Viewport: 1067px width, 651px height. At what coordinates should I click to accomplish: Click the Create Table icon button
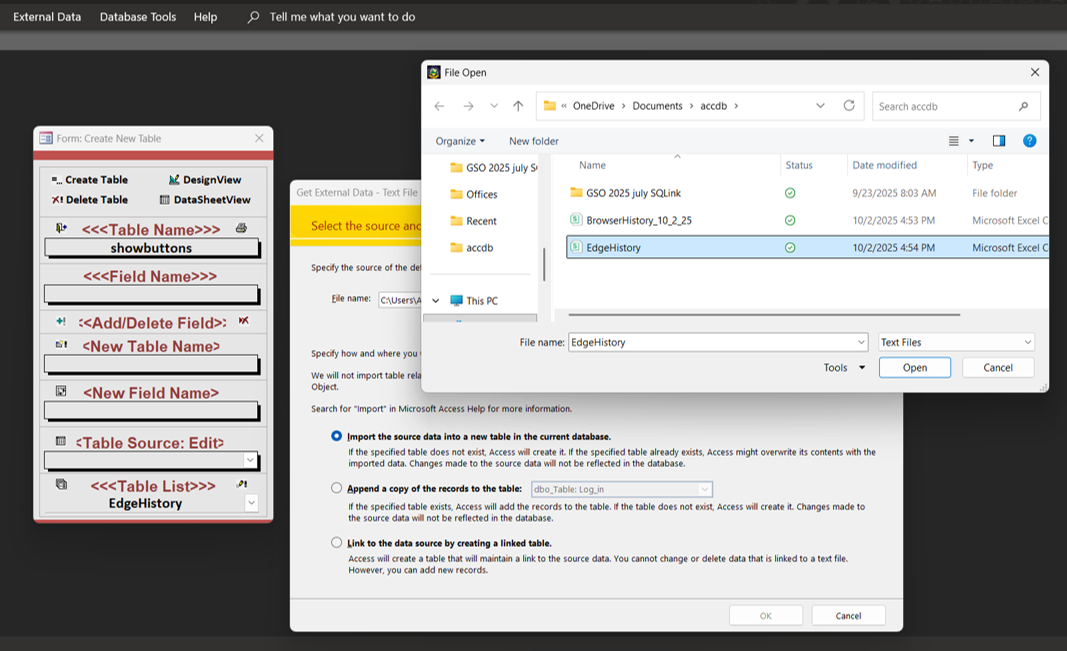pyautogui.click(x=57, y=180)
